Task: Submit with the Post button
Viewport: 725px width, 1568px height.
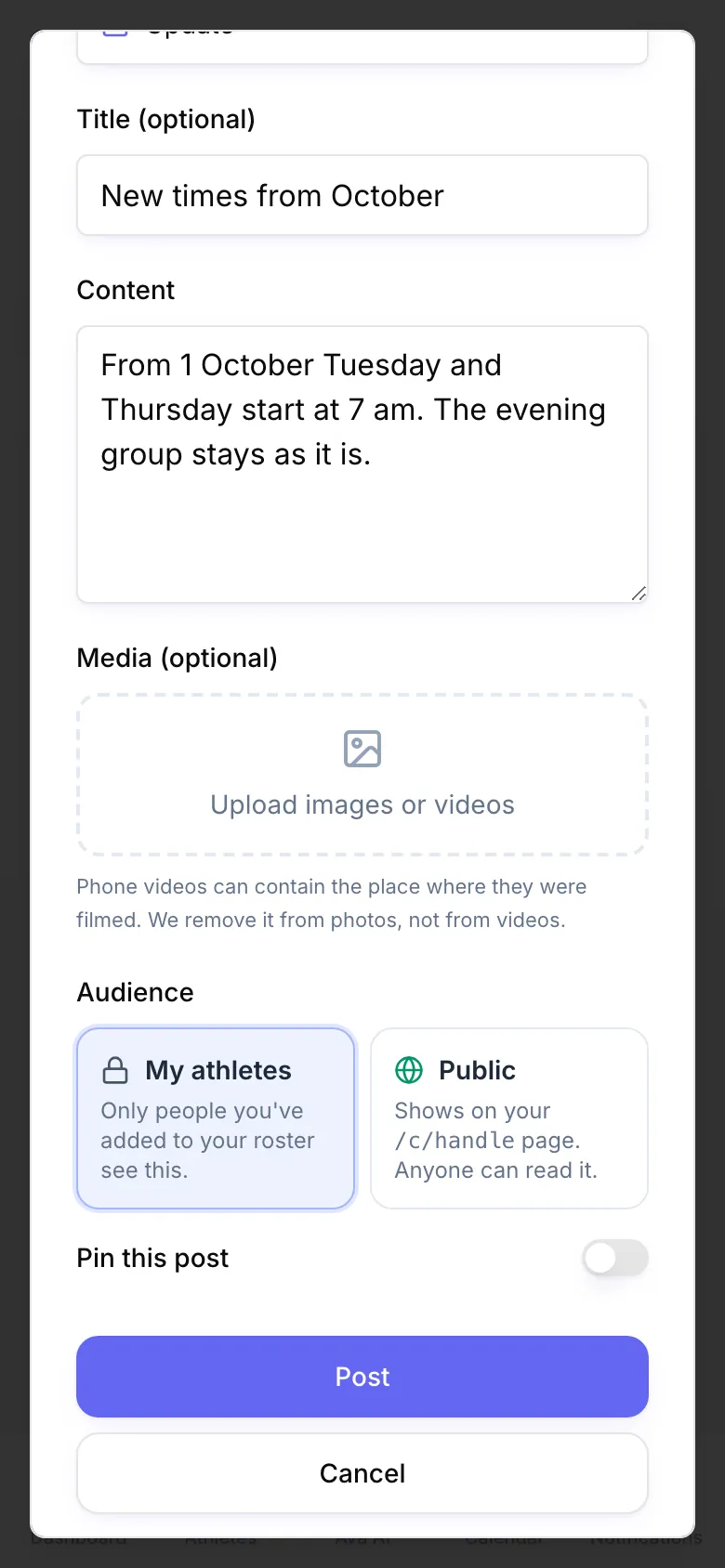Action: pyautogui.click(x=362, y=1377)
